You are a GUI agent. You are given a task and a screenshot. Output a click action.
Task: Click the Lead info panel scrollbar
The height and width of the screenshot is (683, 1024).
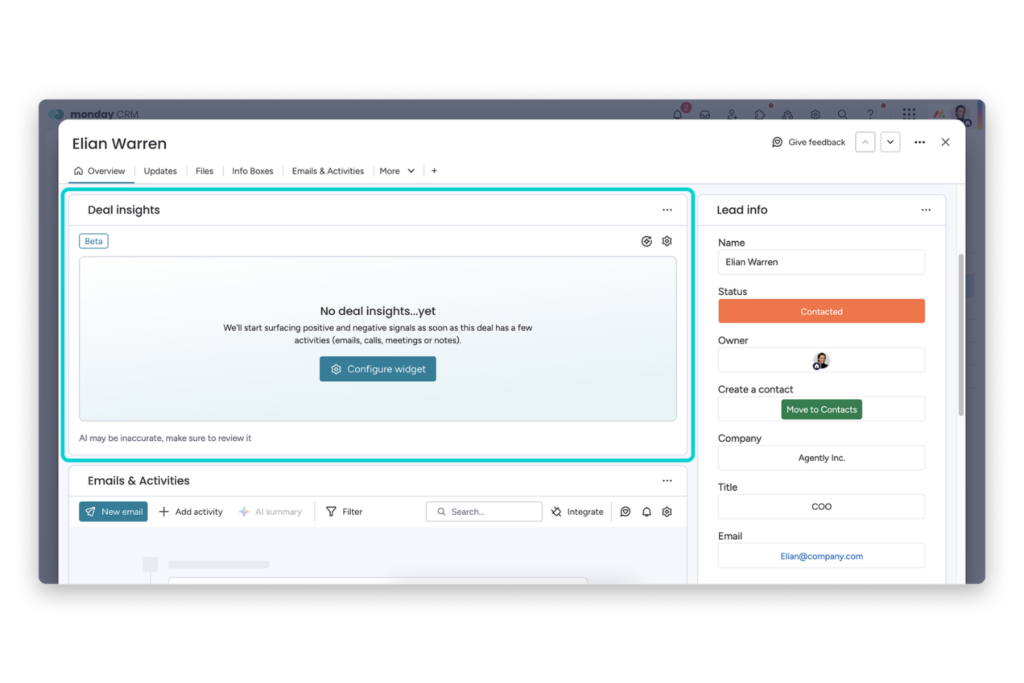[961, 335]
